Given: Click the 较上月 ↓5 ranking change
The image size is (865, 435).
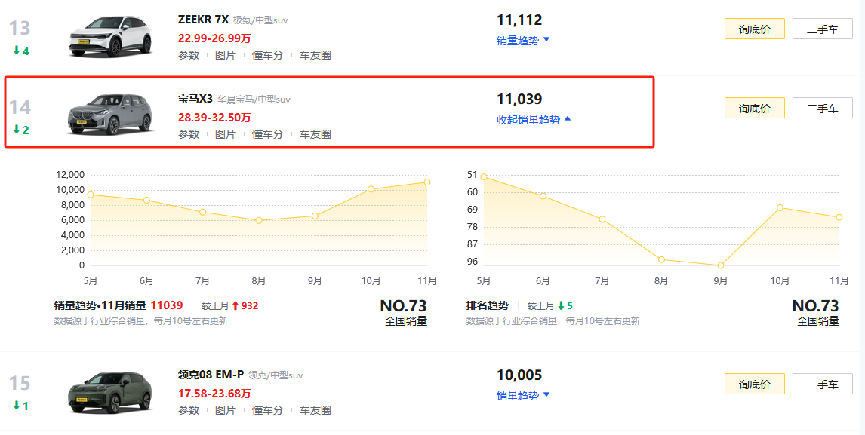Looking at the screenshot, I should [x=550, y=305].
